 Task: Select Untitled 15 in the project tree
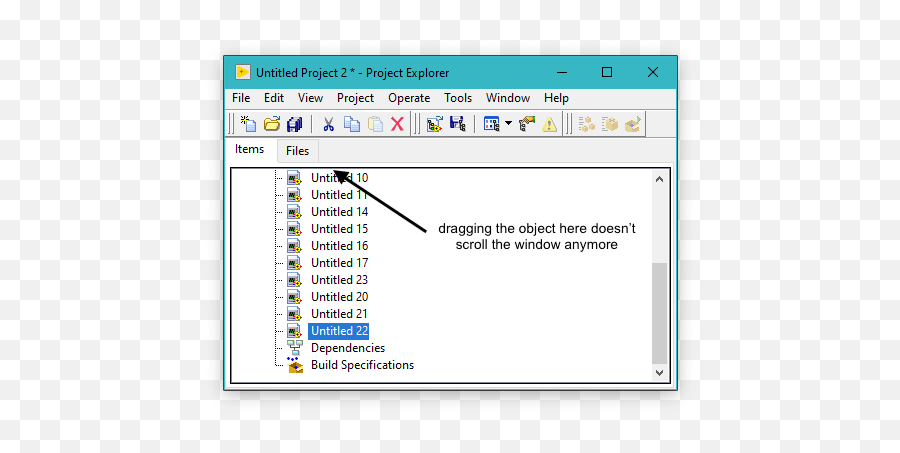point(340,229)
